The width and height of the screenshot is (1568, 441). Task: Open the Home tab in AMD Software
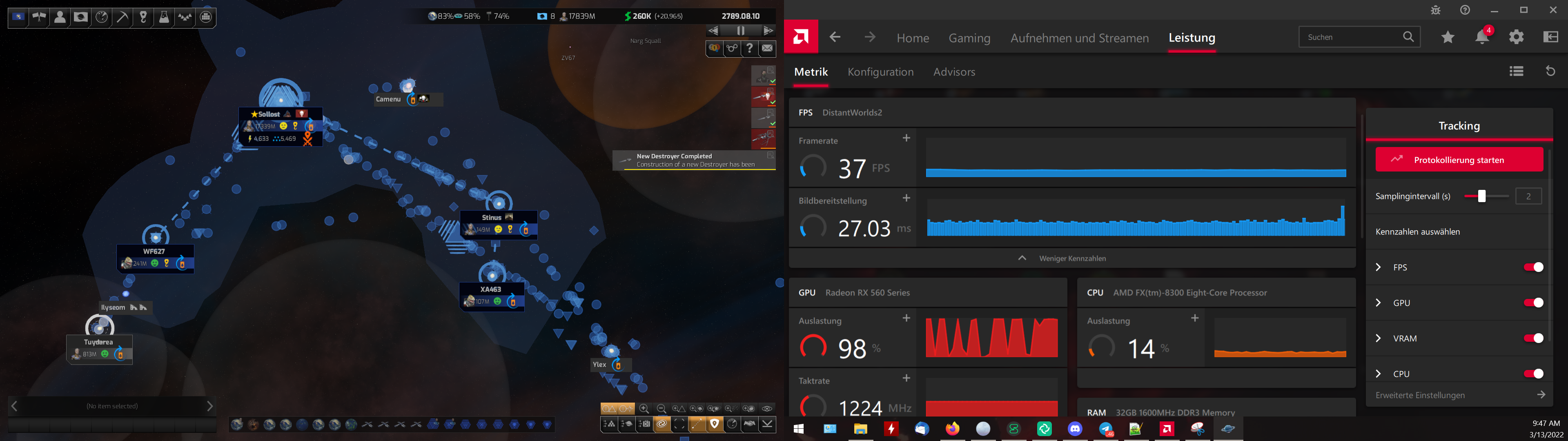[913, 38]
